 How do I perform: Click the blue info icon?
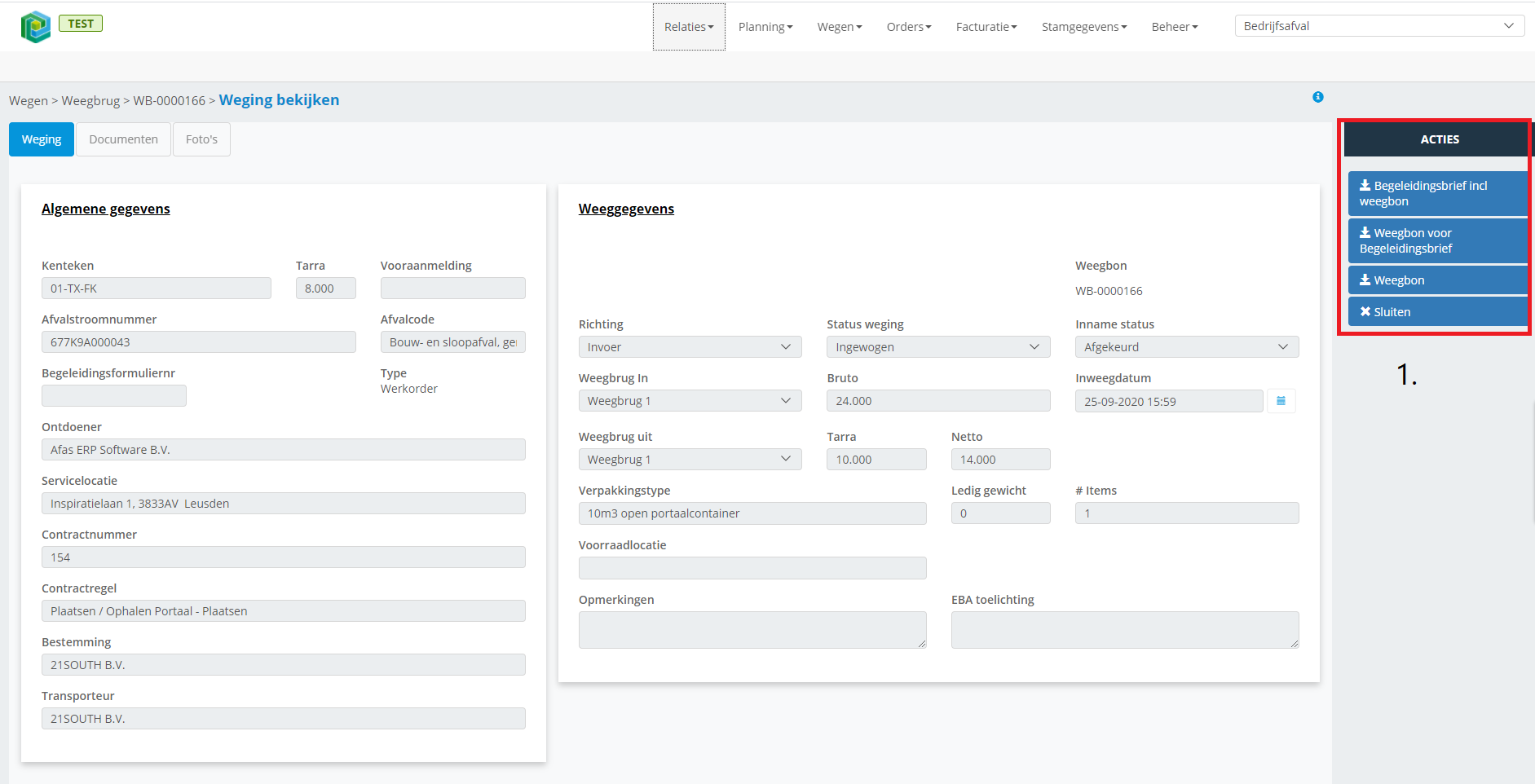pos(1318,97)
